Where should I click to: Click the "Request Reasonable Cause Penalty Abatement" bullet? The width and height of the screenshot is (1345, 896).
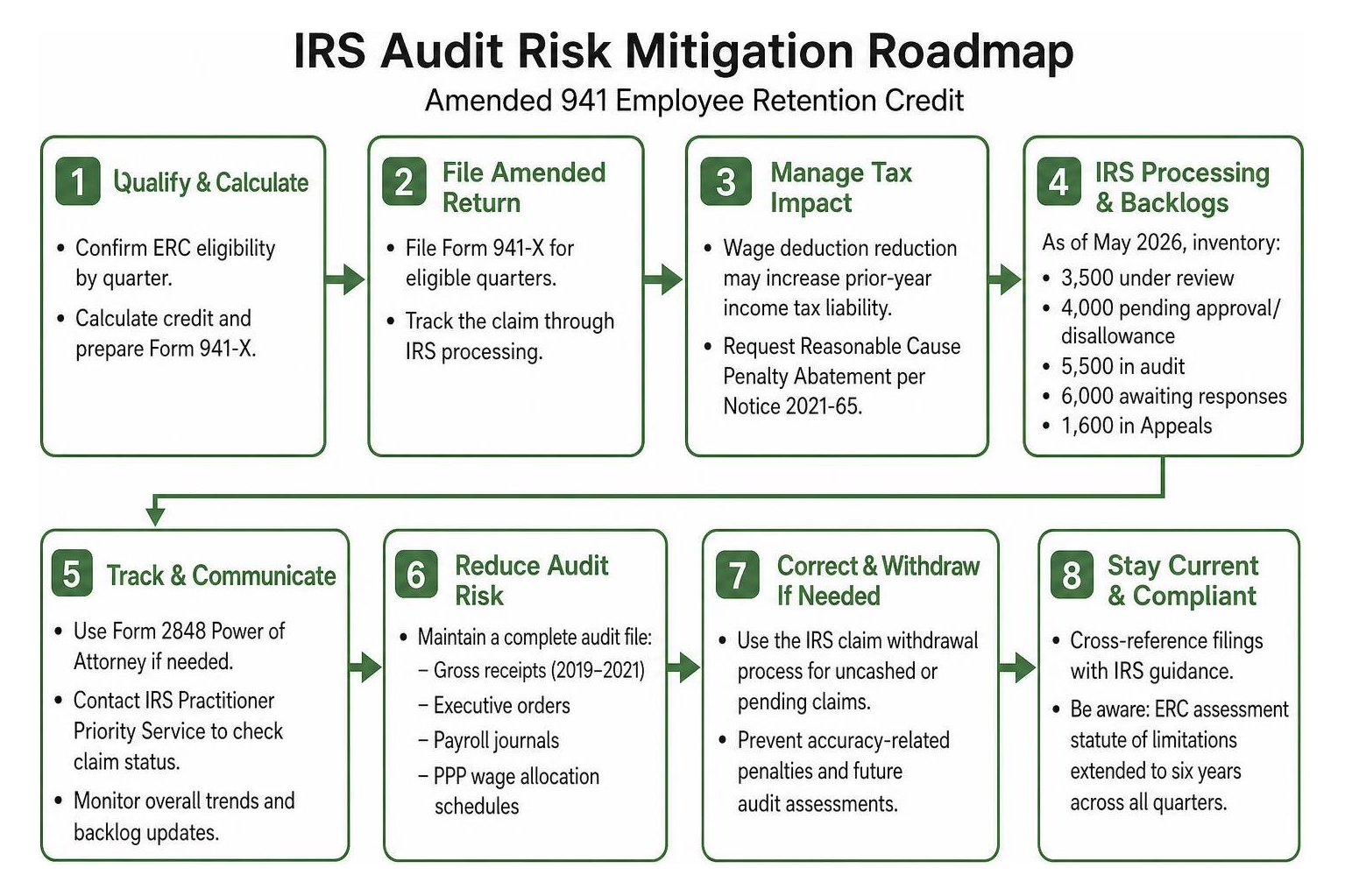click(x=842, y=376)
